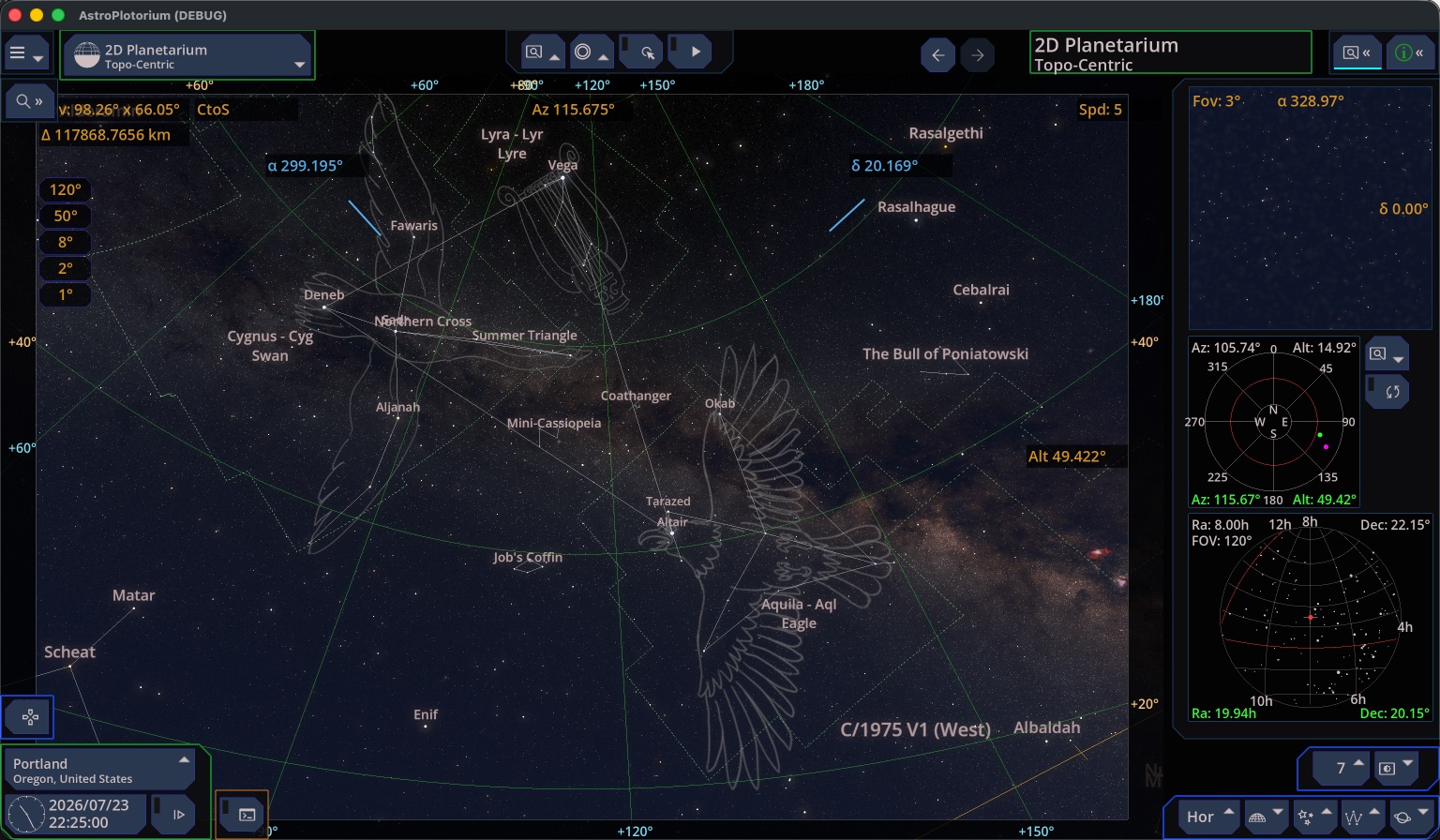This screenshot has height=840, width=1440.
Task: Click the CtoS mode label
Action: 213,110
